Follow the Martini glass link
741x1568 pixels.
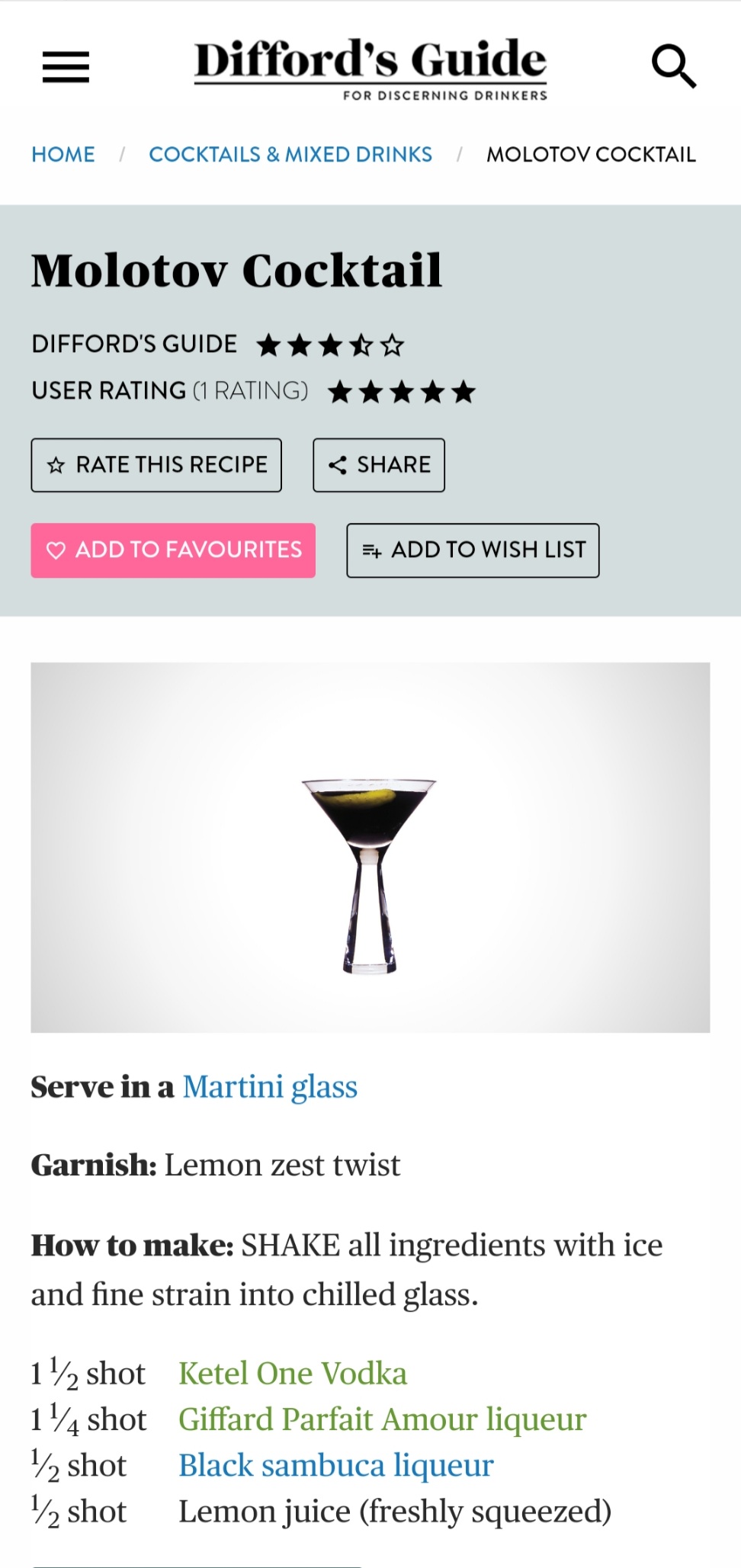pos(270,1087)
